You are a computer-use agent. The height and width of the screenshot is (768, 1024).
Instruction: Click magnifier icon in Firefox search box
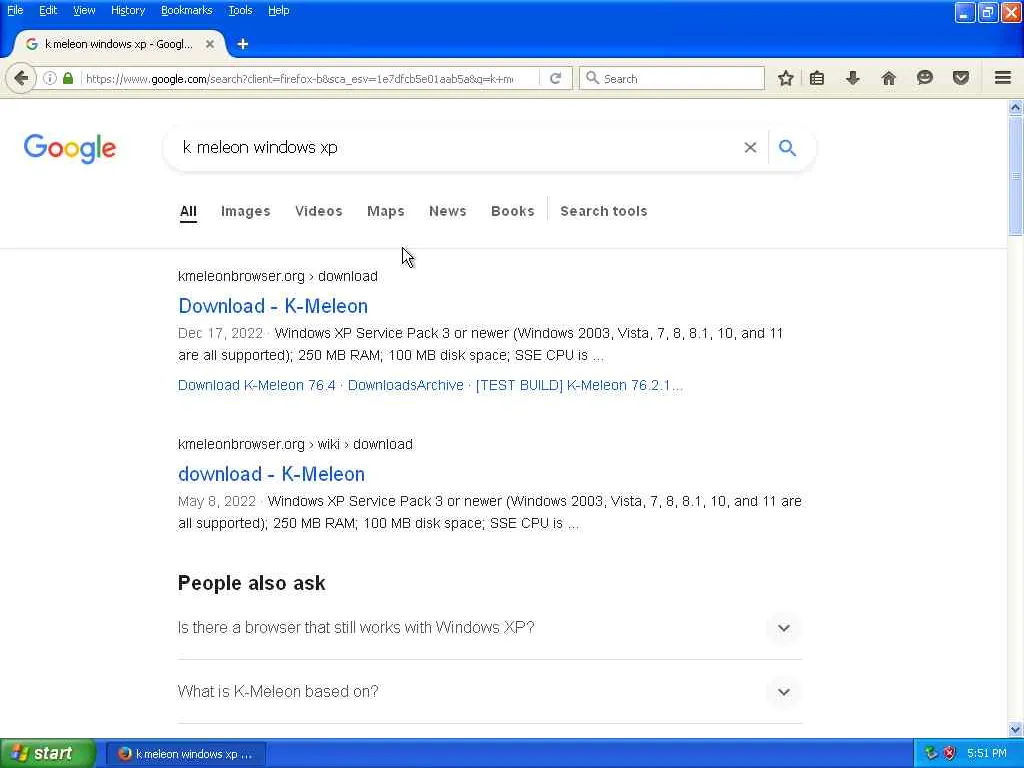click(x=592, y=78)
